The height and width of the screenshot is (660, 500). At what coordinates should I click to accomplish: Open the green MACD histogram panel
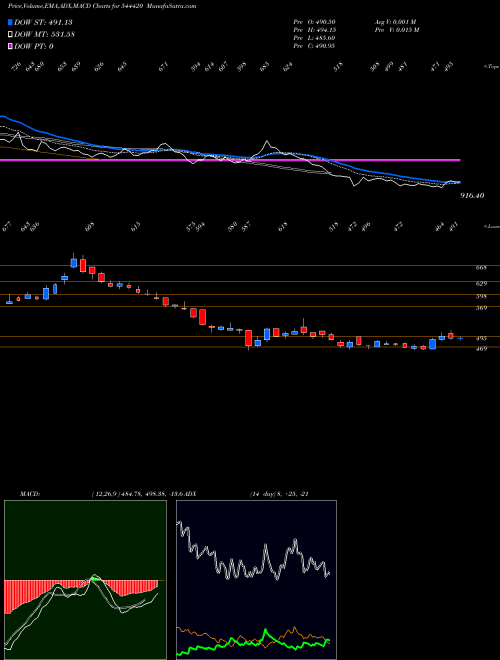tap(85, 580)
